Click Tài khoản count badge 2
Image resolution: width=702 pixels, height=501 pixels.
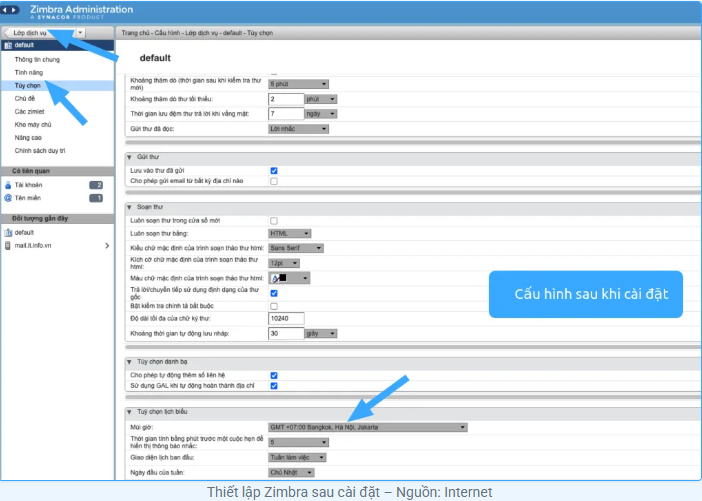click(96, 185)
